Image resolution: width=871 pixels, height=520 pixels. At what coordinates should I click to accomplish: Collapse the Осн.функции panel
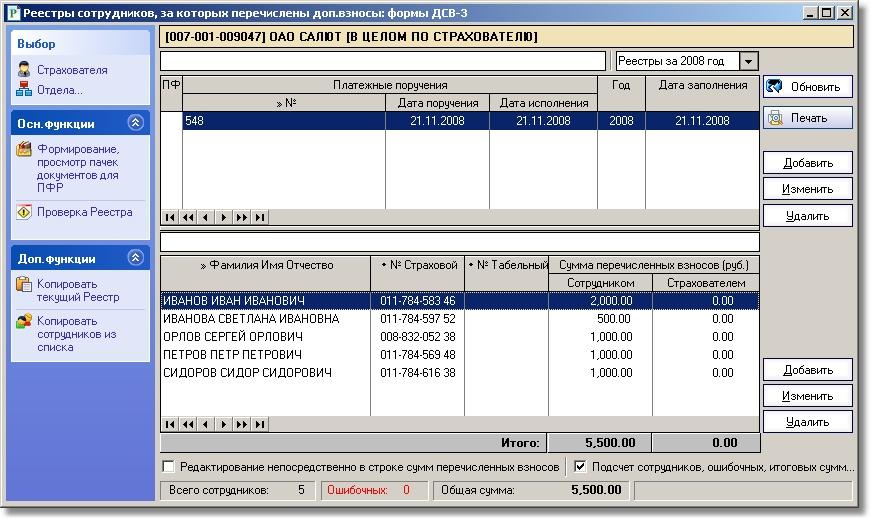[136, 123]
